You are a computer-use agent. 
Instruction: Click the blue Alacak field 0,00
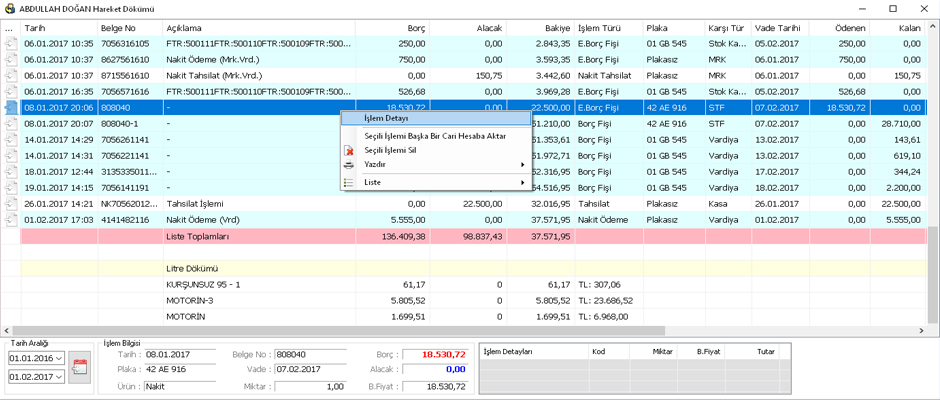(435, 370)
